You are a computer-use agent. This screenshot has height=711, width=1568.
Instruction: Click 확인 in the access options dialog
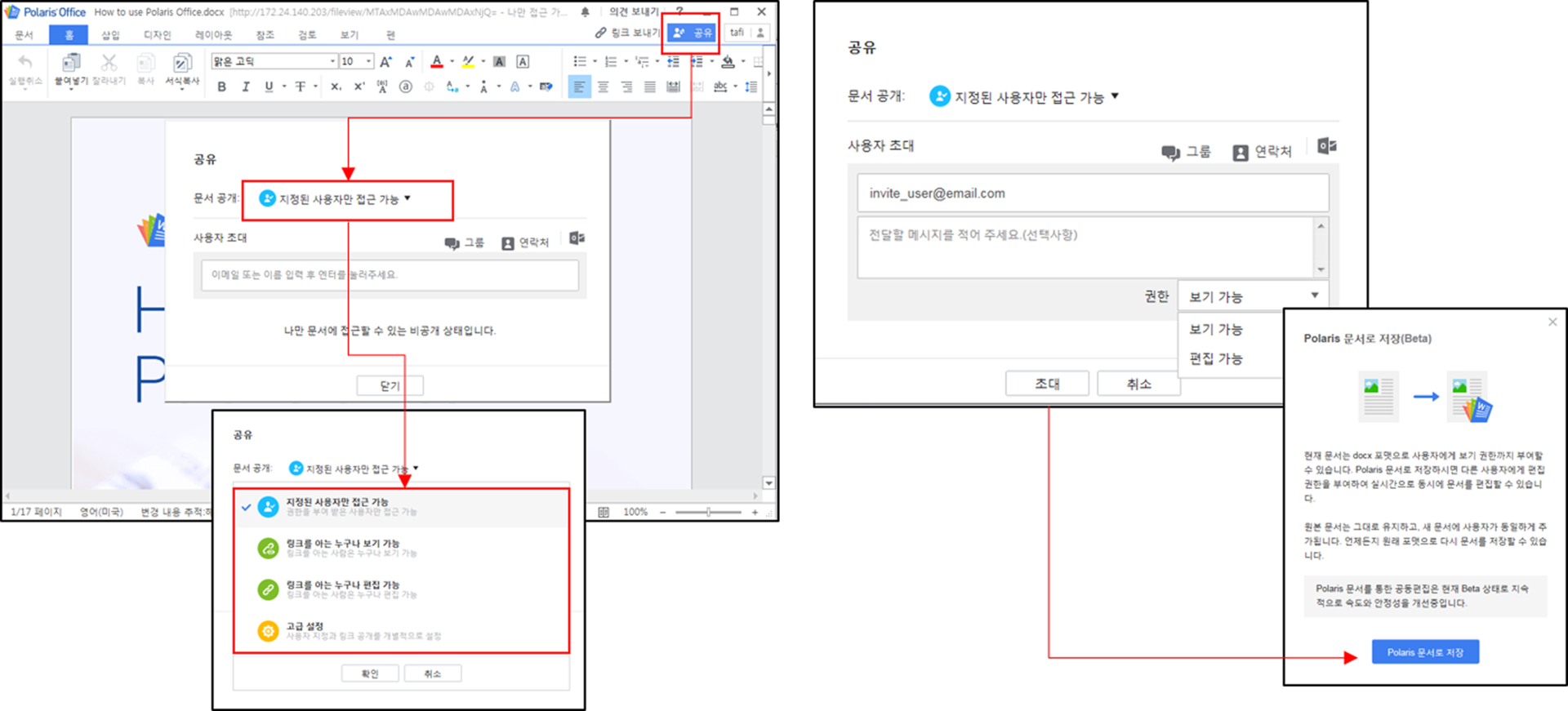[x=370, y=673]
